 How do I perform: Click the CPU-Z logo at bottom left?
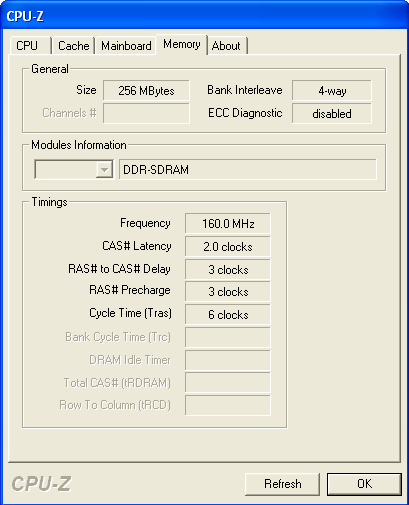41,483
